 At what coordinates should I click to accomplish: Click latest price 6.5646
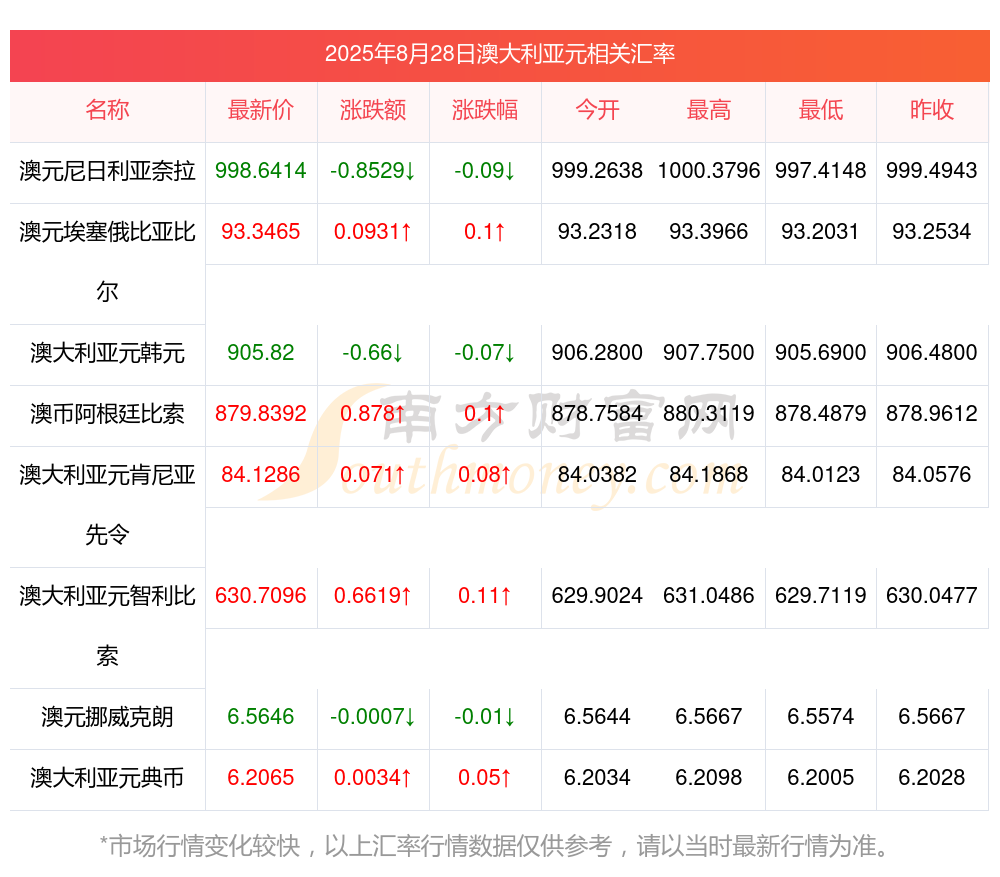(x=261, y=717)
